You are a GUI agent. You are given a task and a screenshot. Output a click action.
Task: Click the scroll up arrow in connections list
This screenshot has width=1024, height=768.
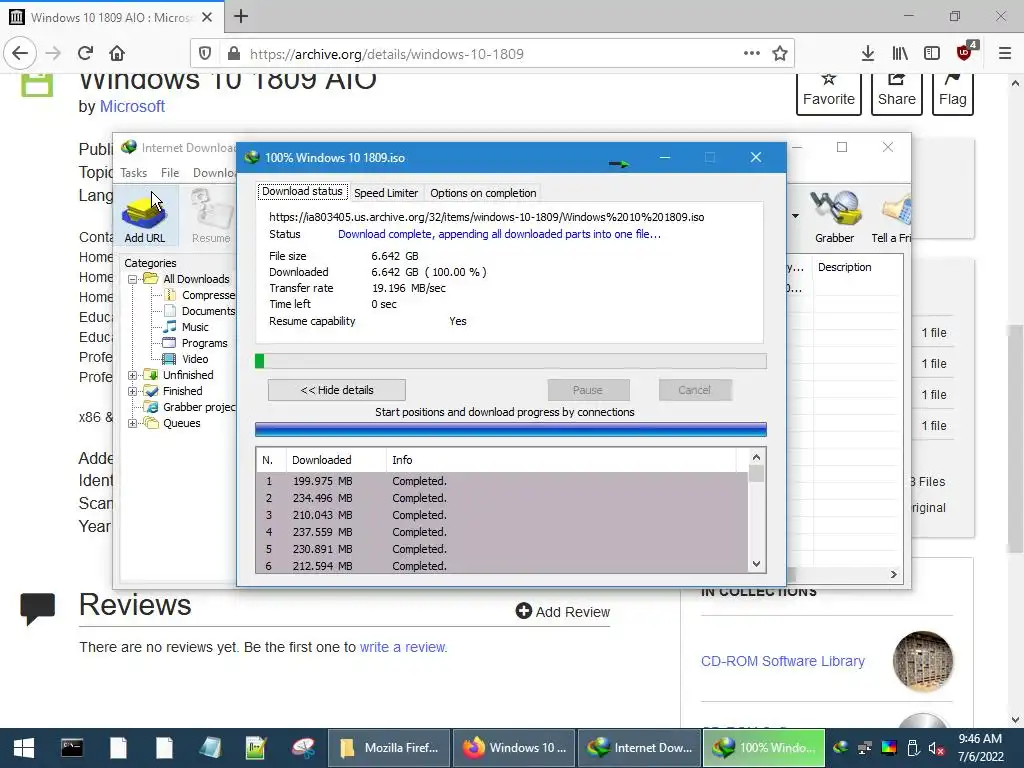click(x=756, y=457)
